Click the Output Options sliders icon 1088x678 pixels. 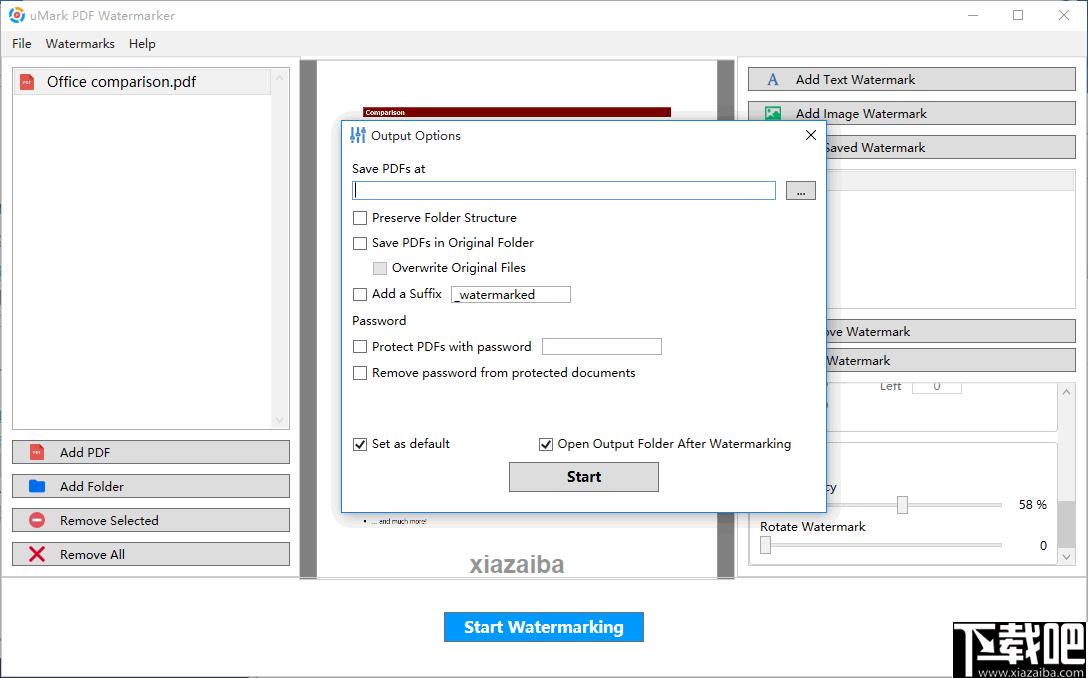click(358, 135)
